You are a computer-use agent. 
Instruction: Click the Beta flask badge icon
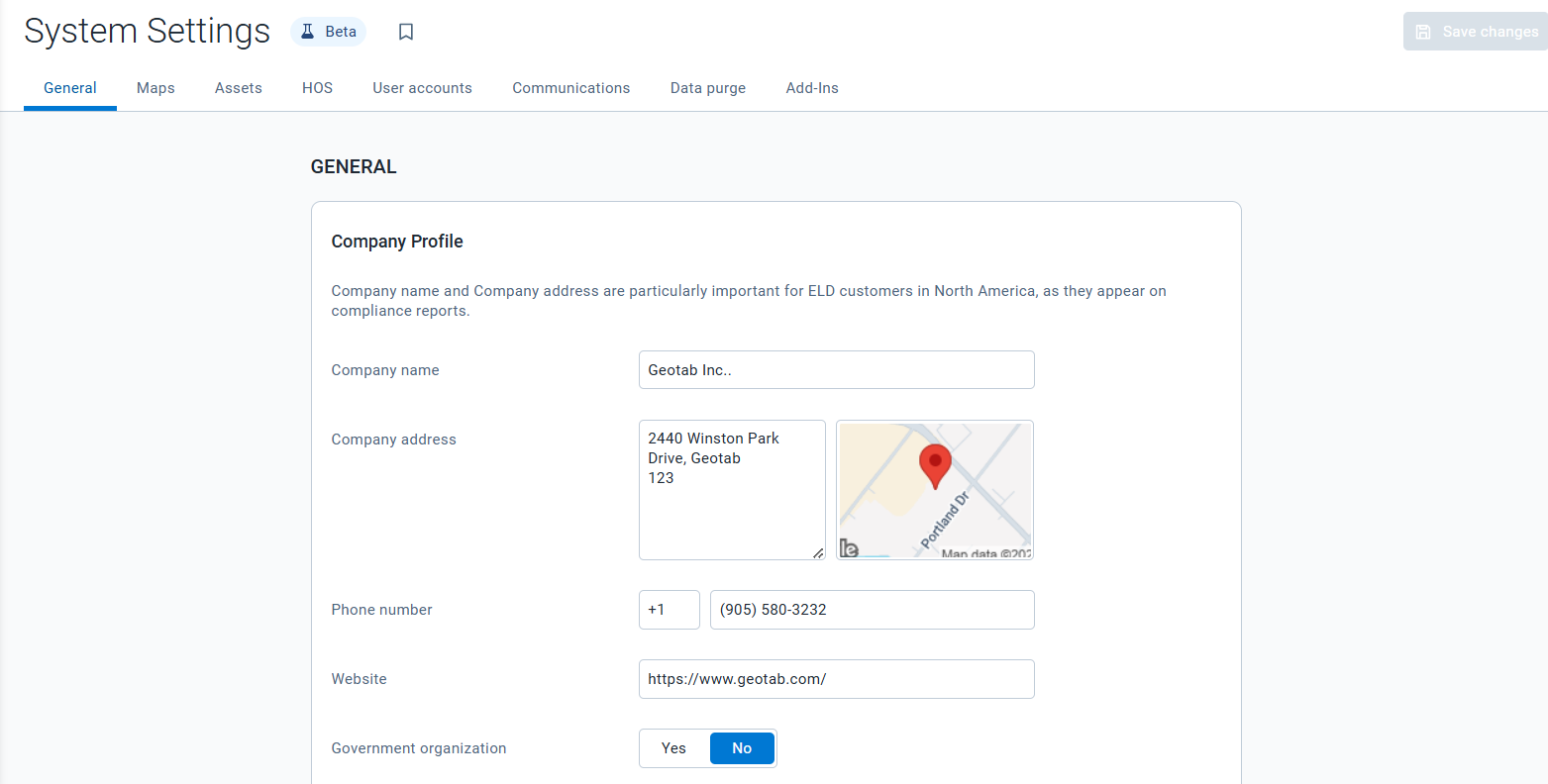(309, 31)
